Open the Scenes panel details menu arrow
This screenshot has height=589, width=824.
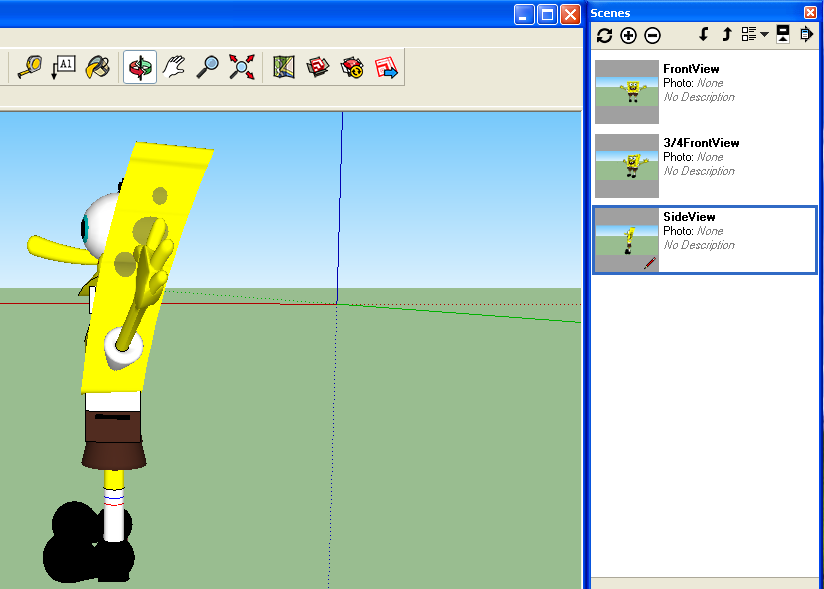point(807,35)
